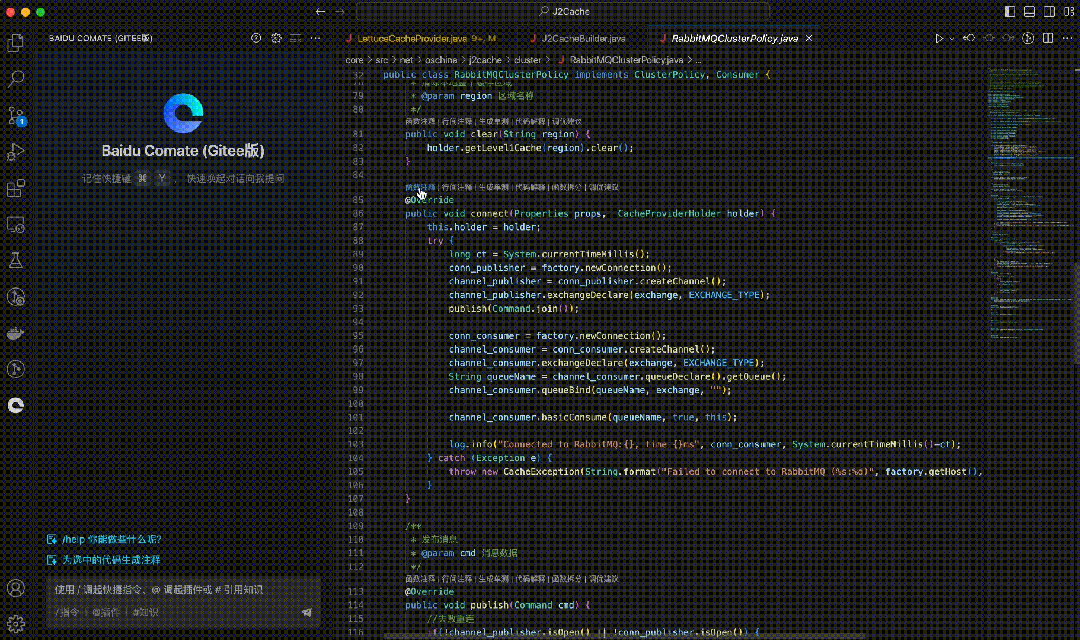
Task: Open Comate panel more actions menu
Action: point(315,38)
